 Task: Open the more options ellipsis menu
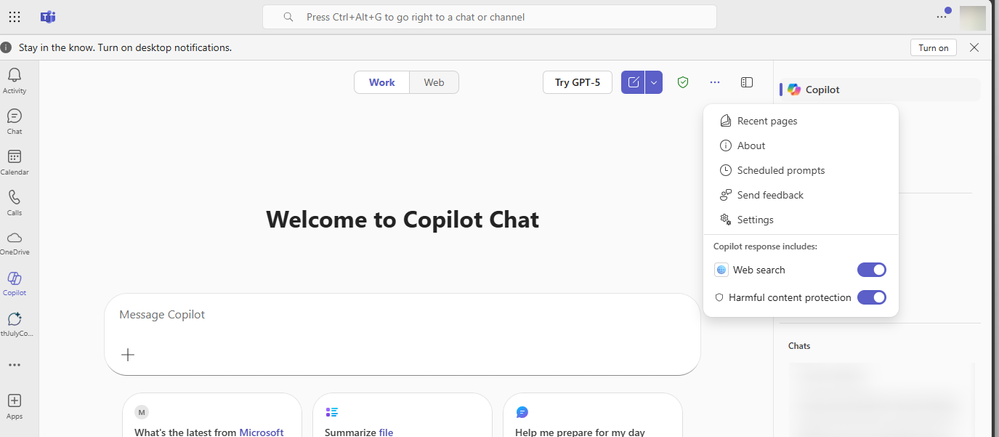pyautogui.click(x=715, y=82)
